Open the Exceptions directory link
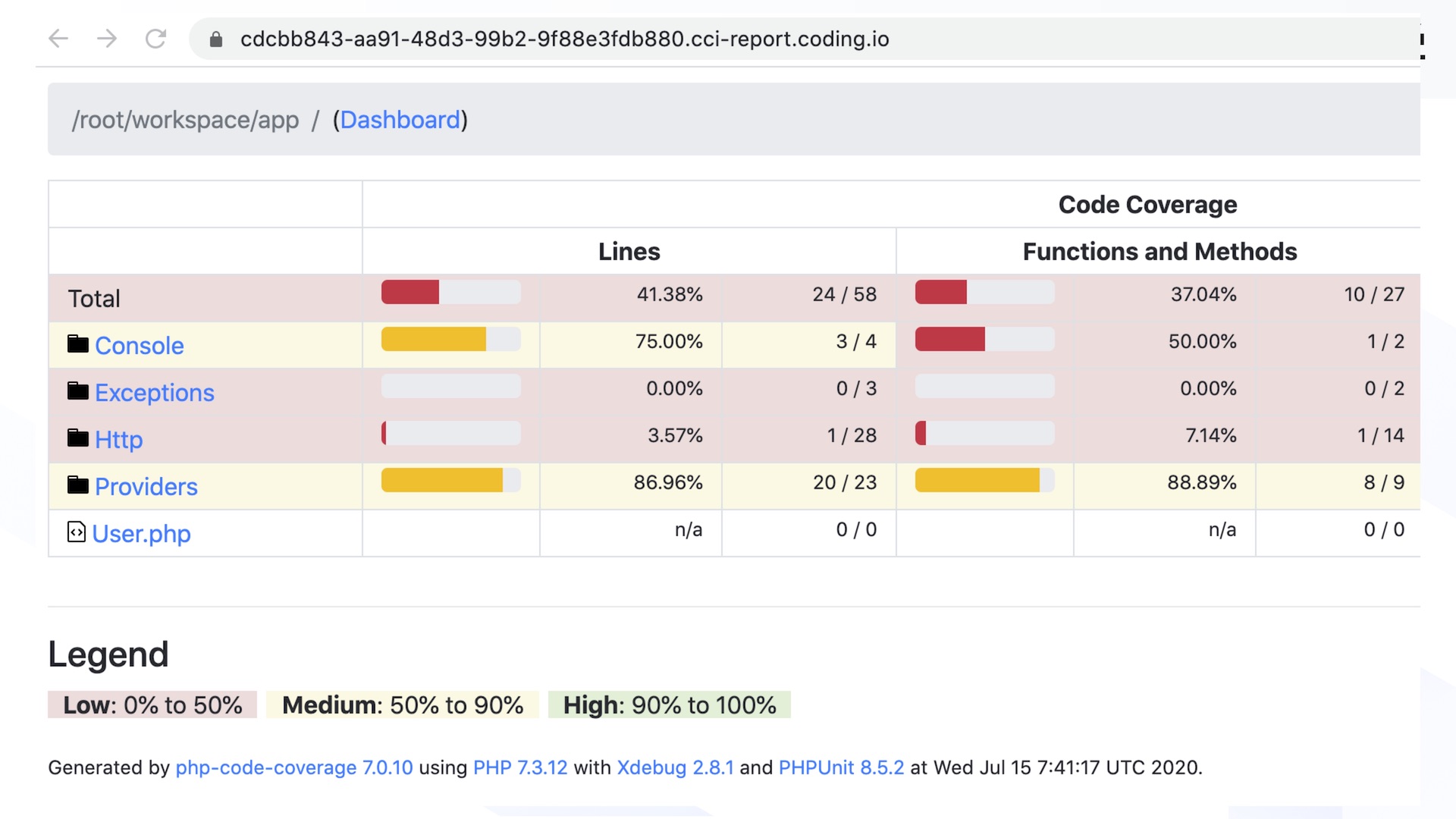Image resolution: width=1456 pixels, height=819 pixels. 155,393
